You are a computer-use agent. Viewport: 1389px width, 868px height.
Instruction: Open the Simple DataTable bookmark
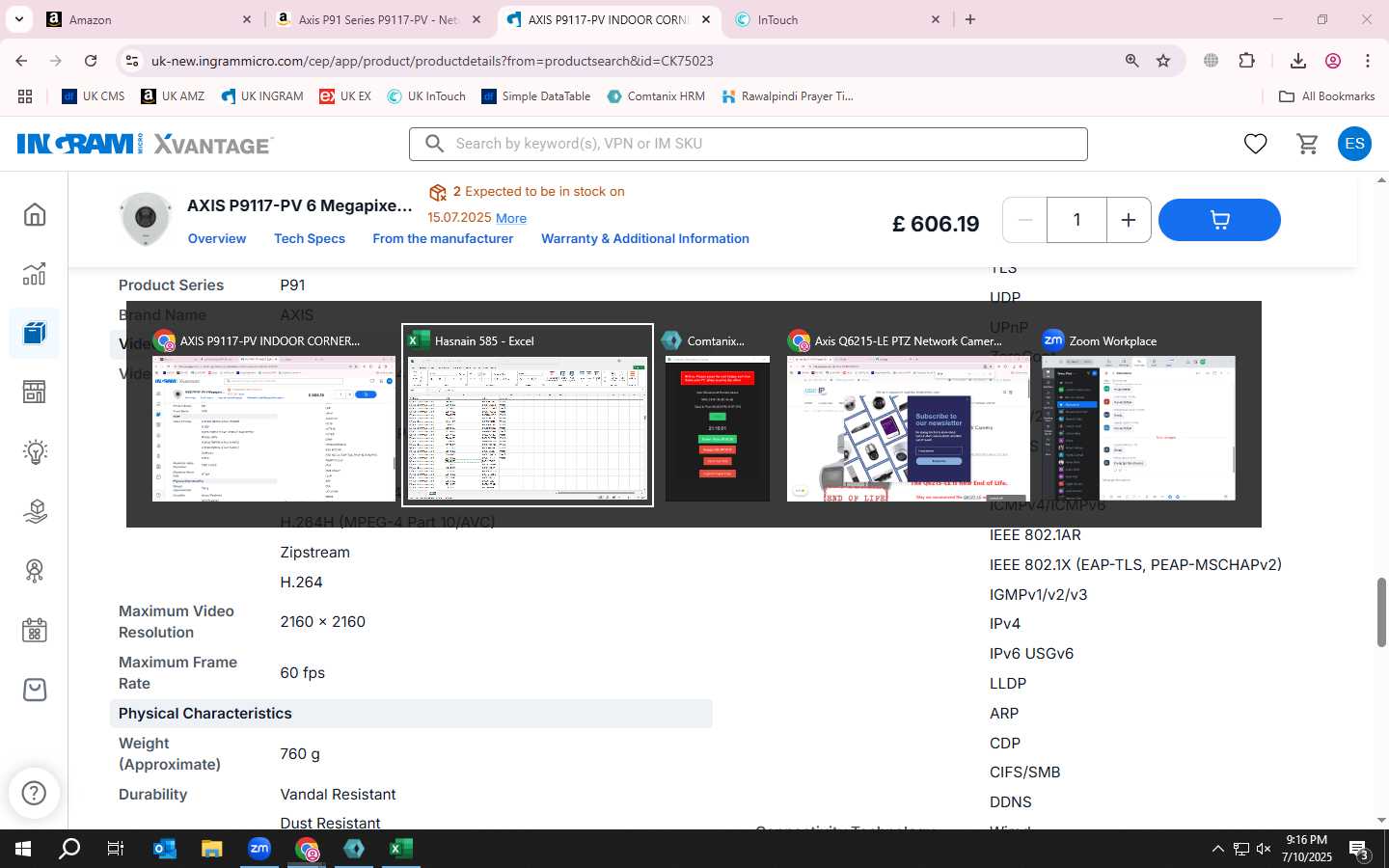pos(536,96)
